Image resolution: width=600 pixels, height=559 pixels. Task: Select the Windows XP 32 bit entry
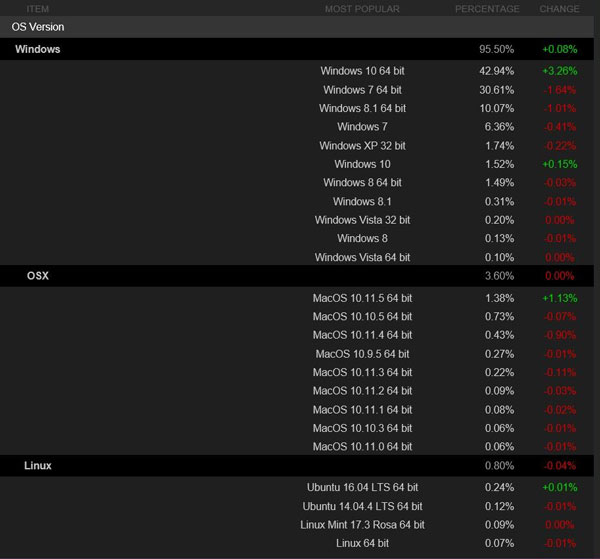(362, 146)
